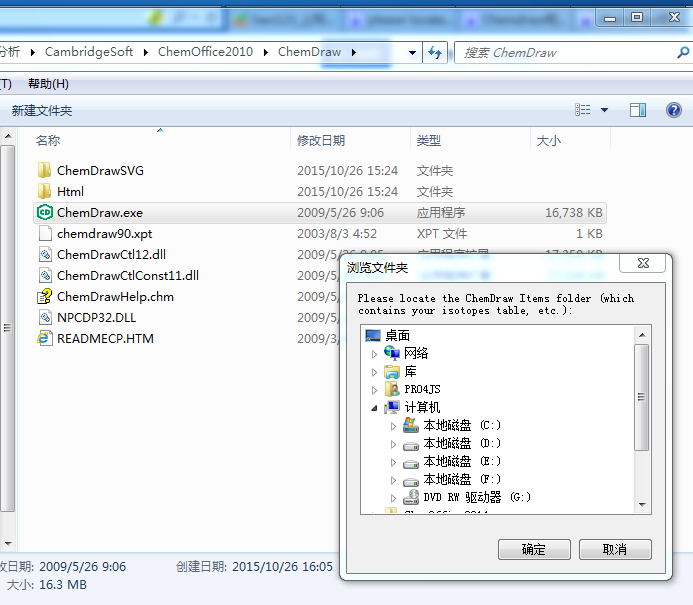Maximize the Explorer window
The width and height of the screenshot is (693, 605).
(637, 17)
